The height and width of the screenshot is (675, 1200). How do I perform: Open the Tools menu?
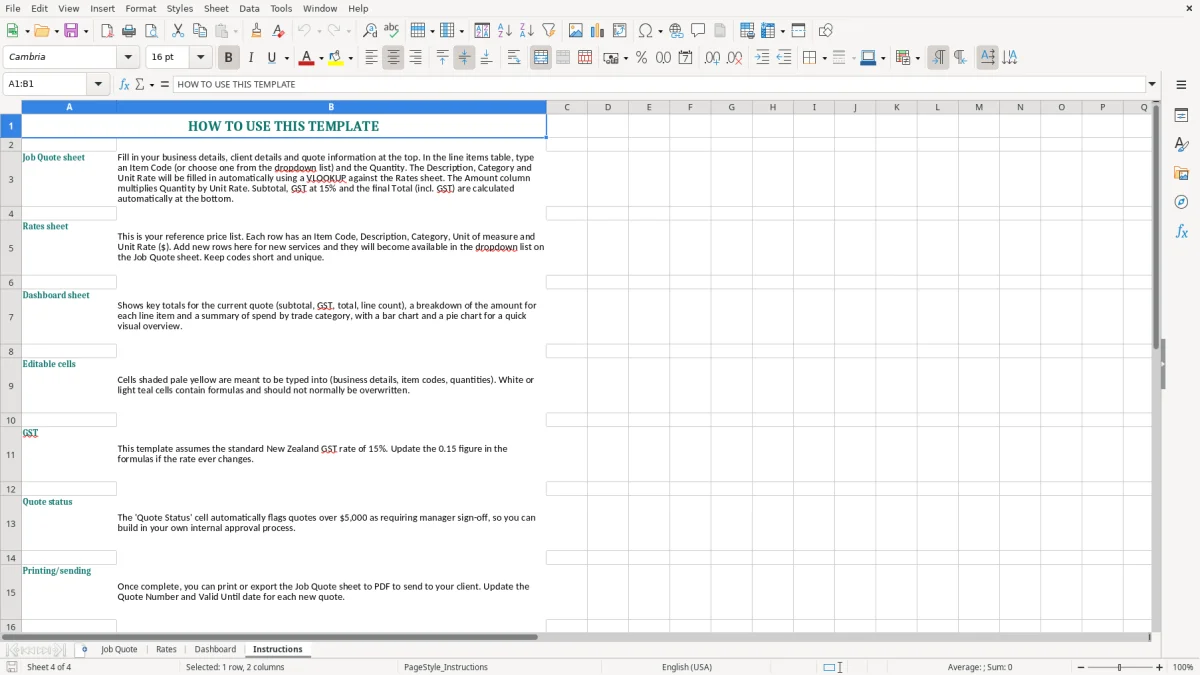[x=281, y=8]
